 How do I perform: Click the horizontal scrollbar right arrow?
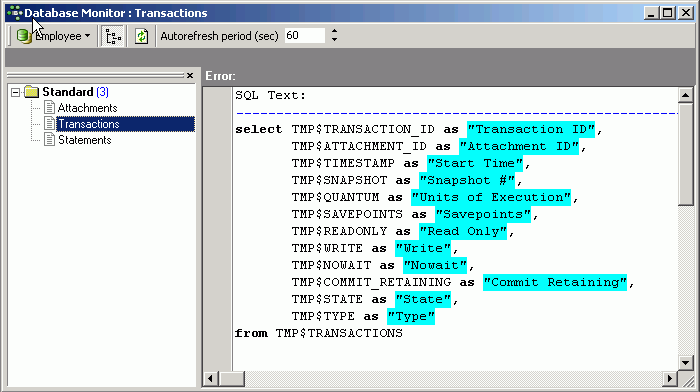point(669,379)
